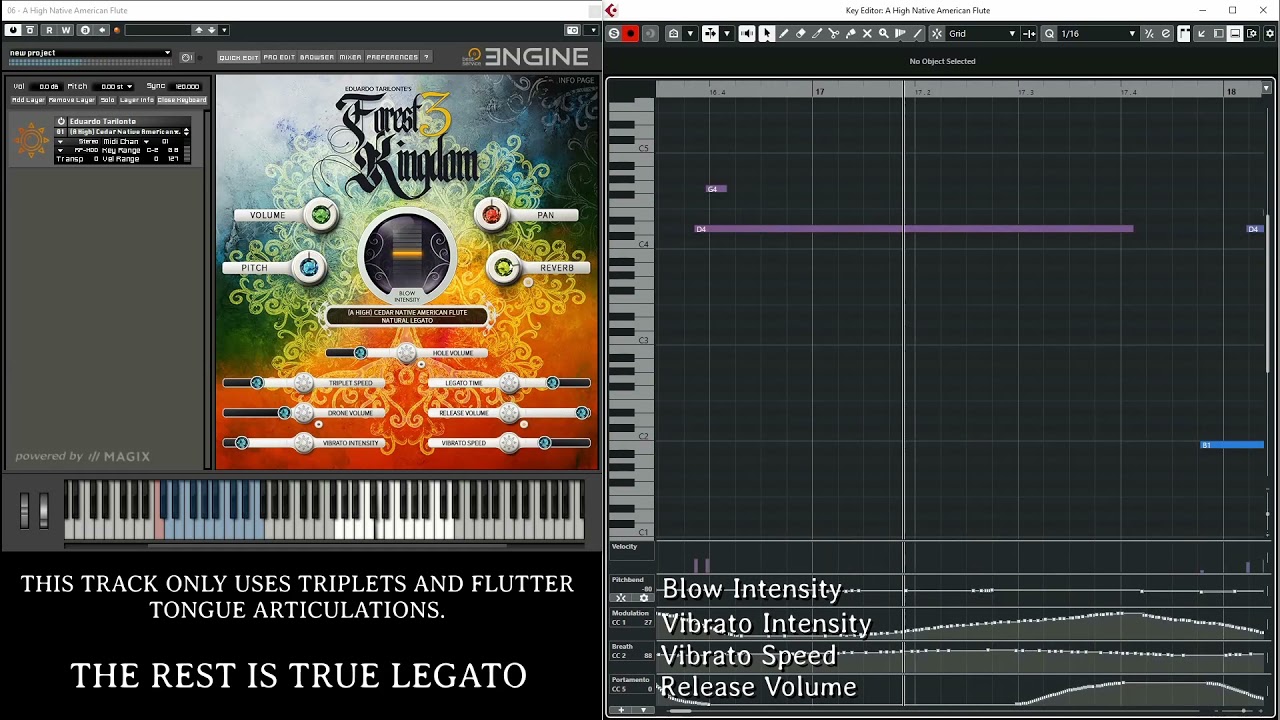Click the red Record in Editor button
Screen dimensions: 1280x720
click(630, 34)
